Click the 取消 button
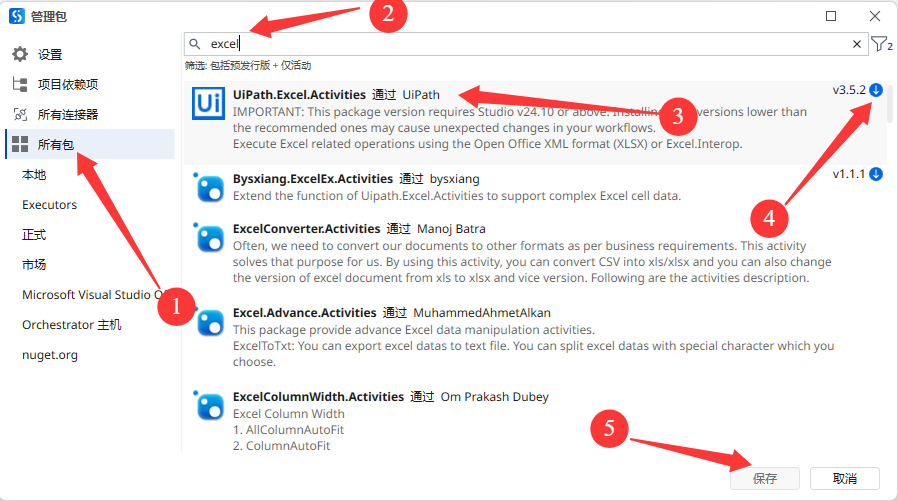Screen dimensions: 898x501 [x=845, y=478]
